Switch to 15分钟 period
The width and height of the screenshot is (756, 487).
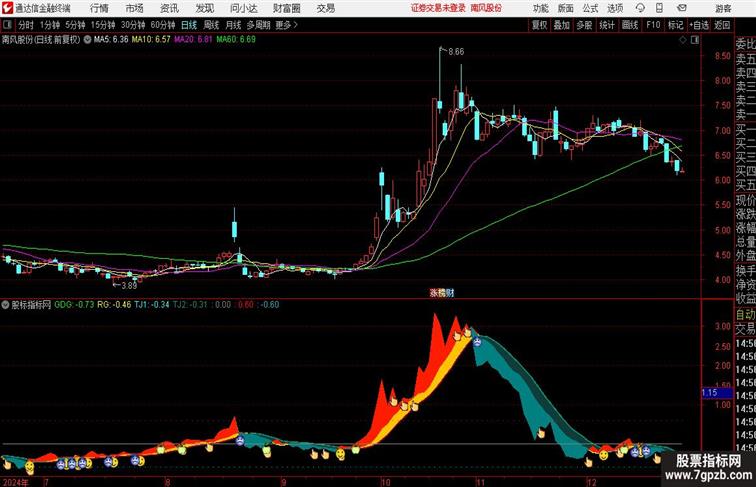(x=103, y=25)
